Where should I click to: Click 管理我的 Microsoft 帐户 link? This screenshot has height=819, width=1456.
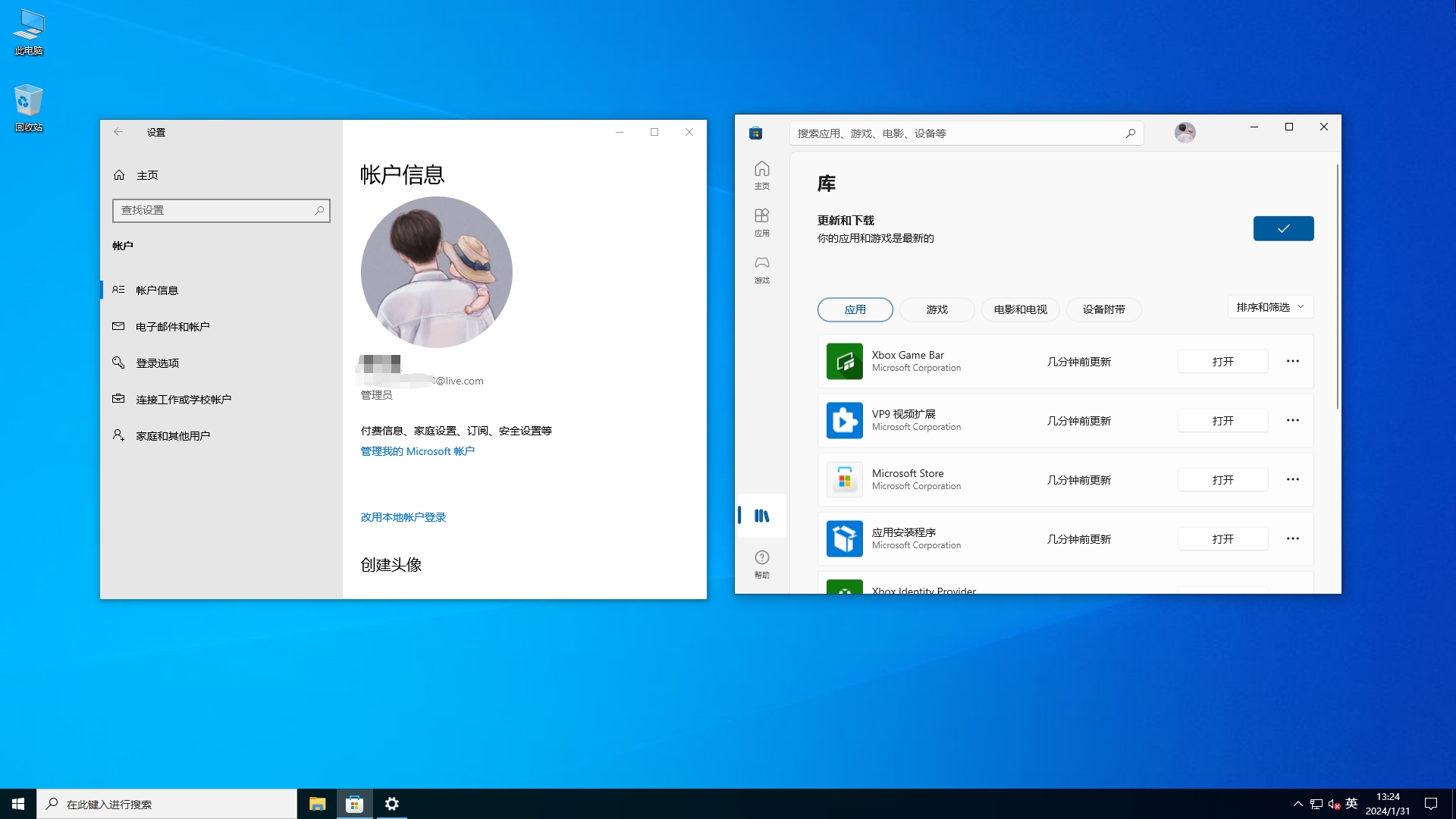click(x=417, y=450)
